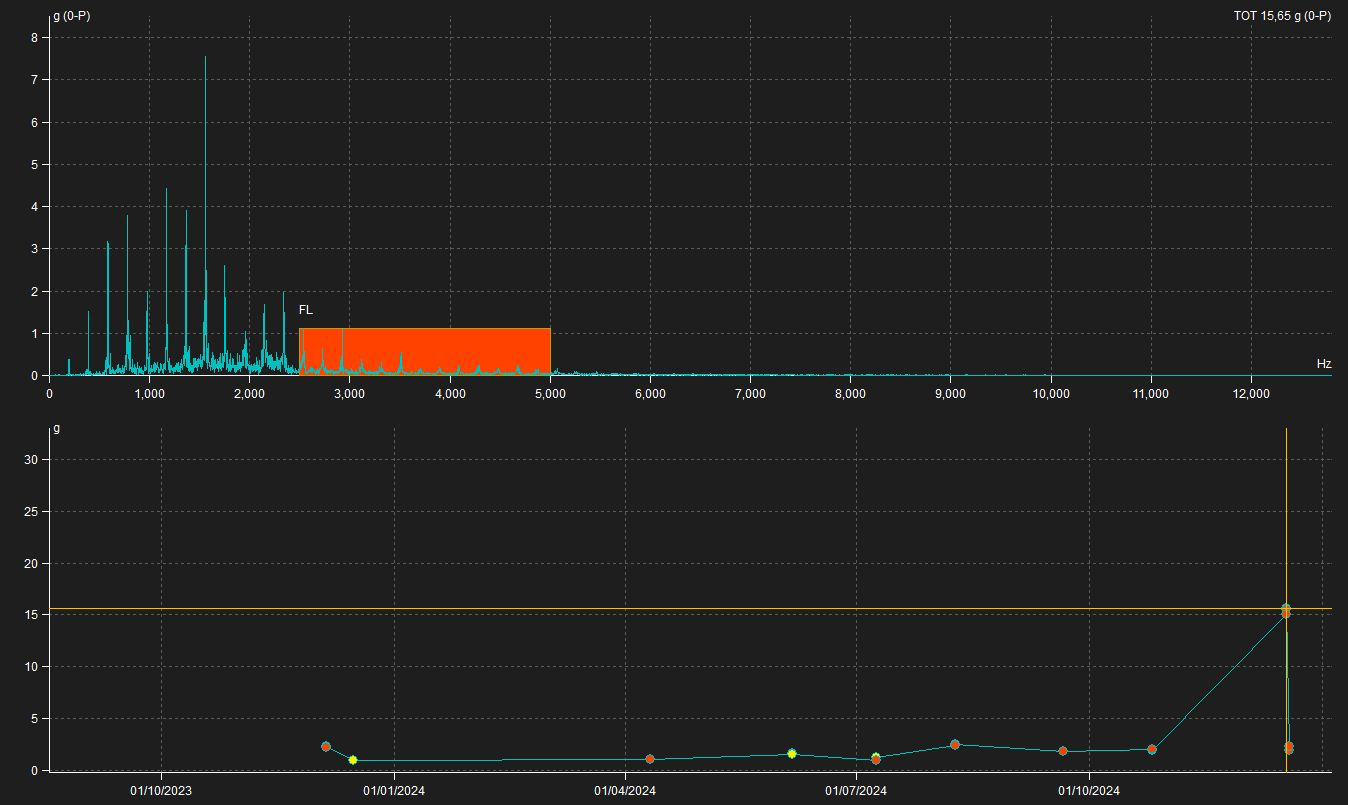Choose the yellow trend point between April and July 2024
The height and width of the screenshot is (805, 1348).
point(792,753)
